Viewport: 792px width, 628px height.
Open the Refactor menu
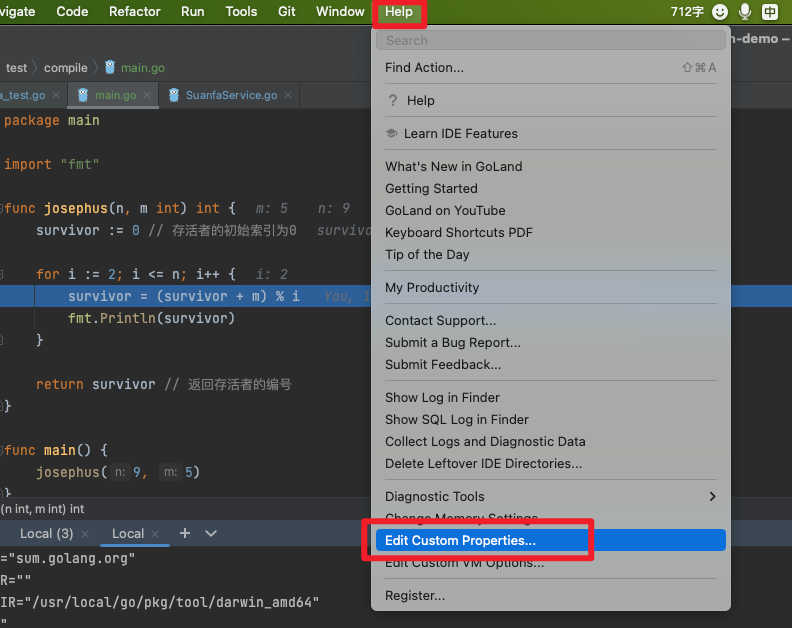tap(134, 12)
